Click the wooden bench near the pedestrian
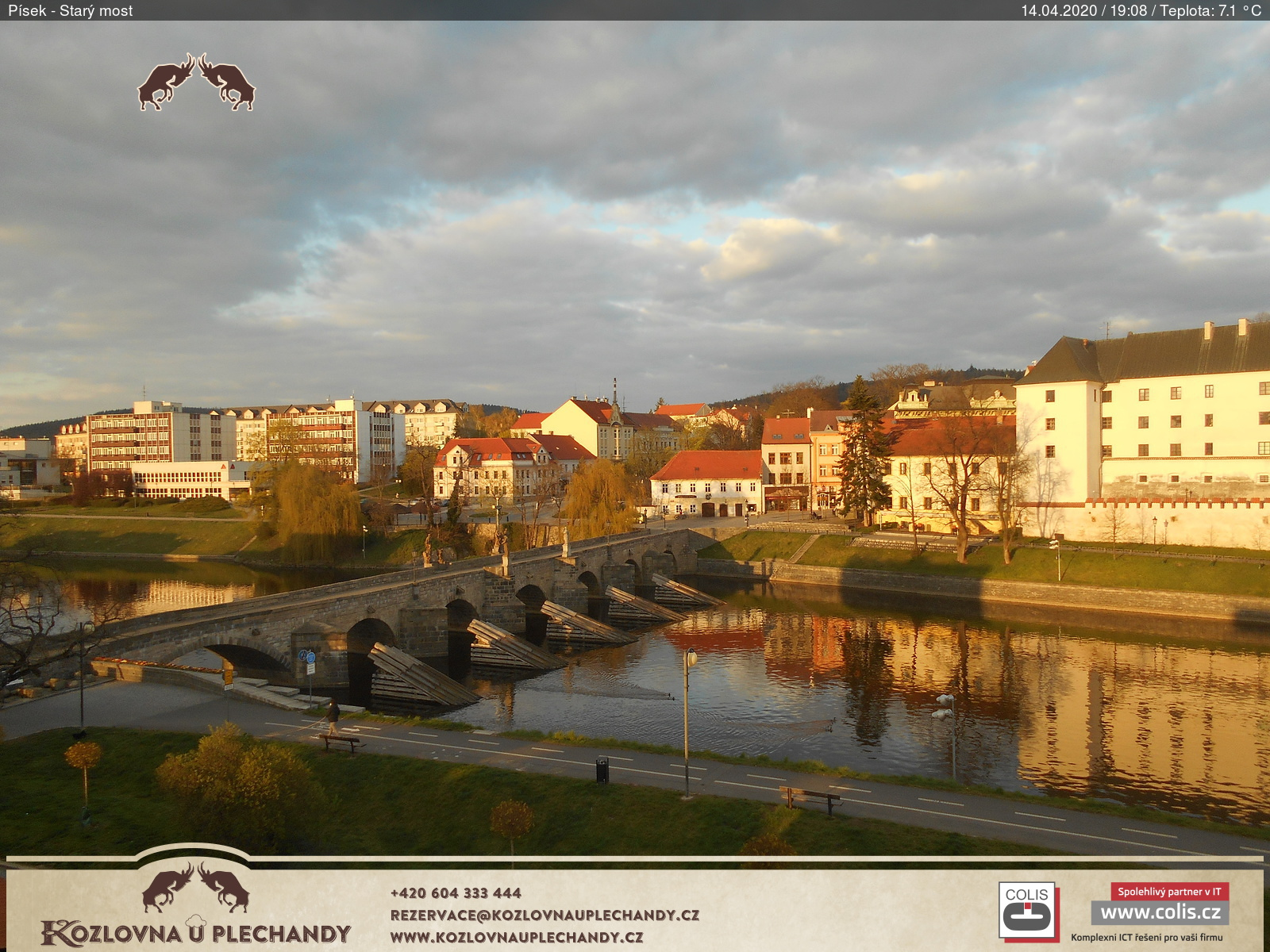Viewport: 1270px width, 952px height. [x=341, y=742]
